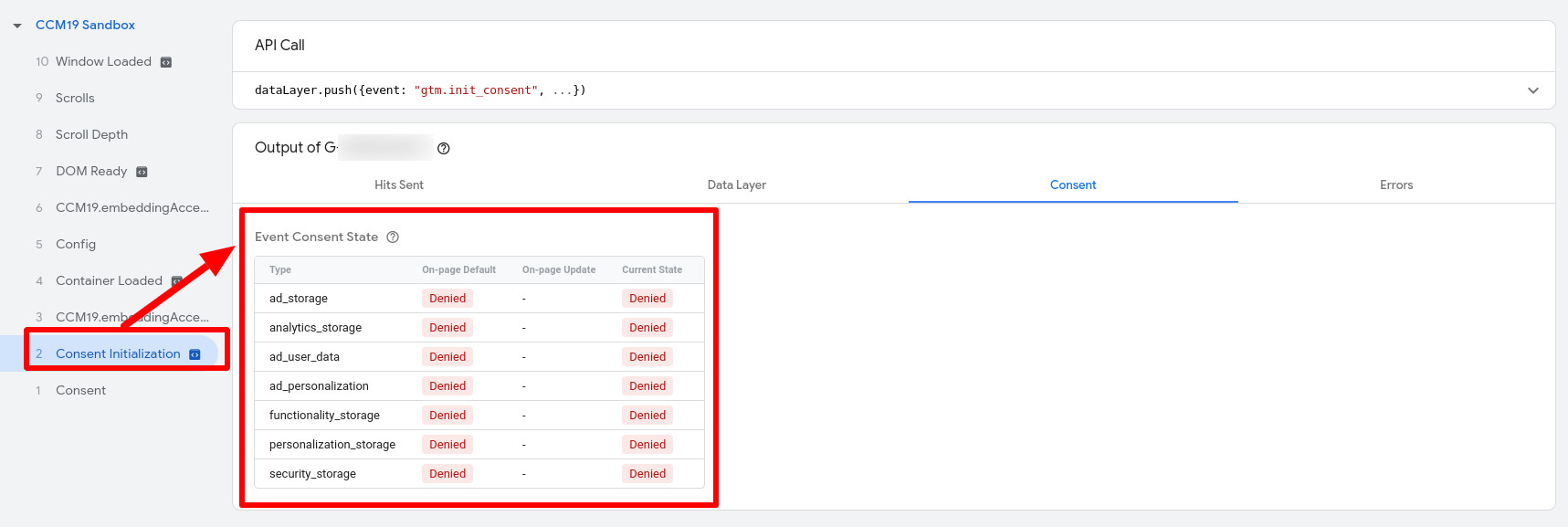This screenshot has width=1568, height=527.
Task: Click help icon beside Event Consent State
Action: point(393,237)
